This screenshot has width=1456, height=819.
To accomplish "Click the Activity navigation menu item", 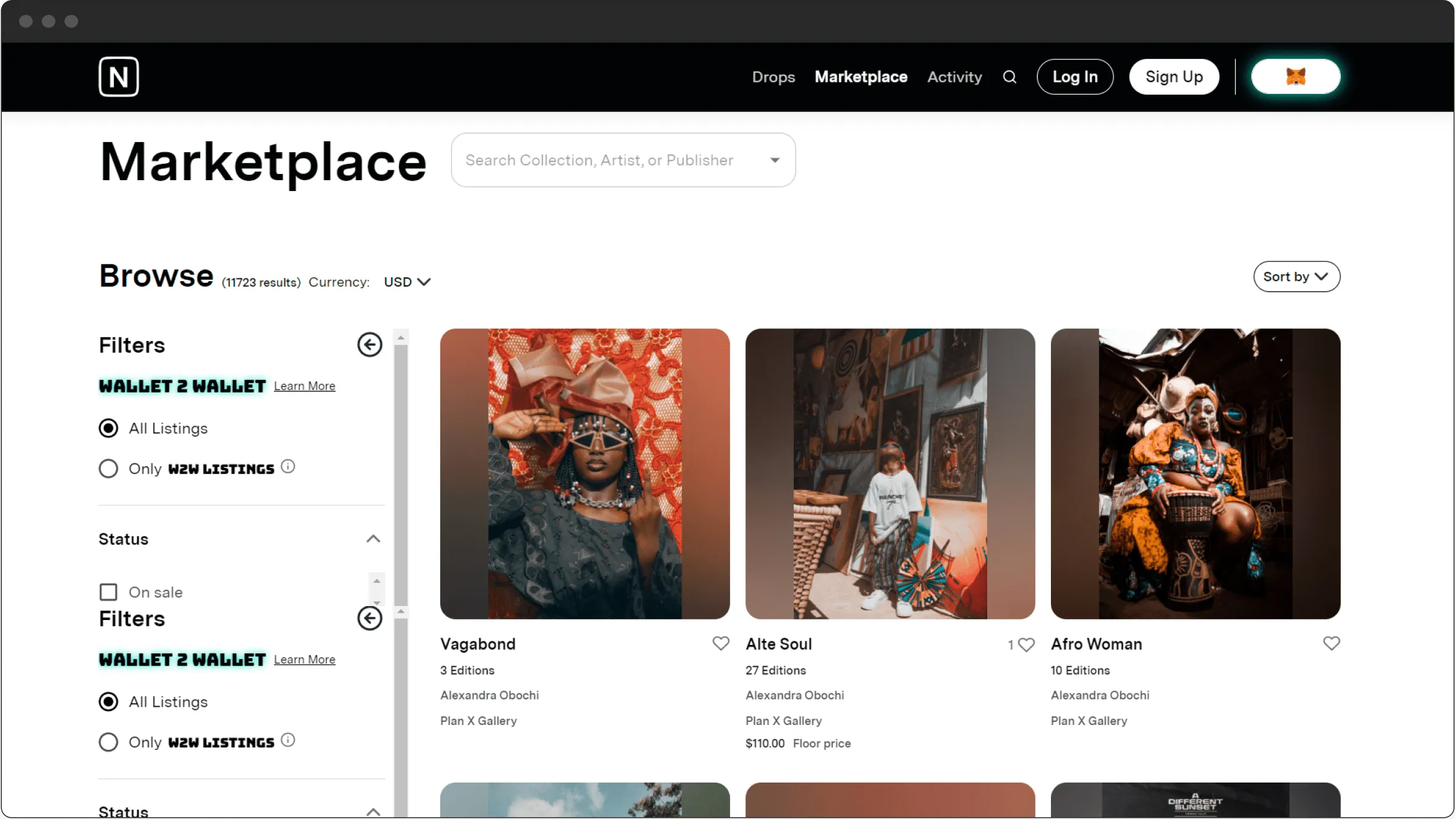I will coord(953,77).
